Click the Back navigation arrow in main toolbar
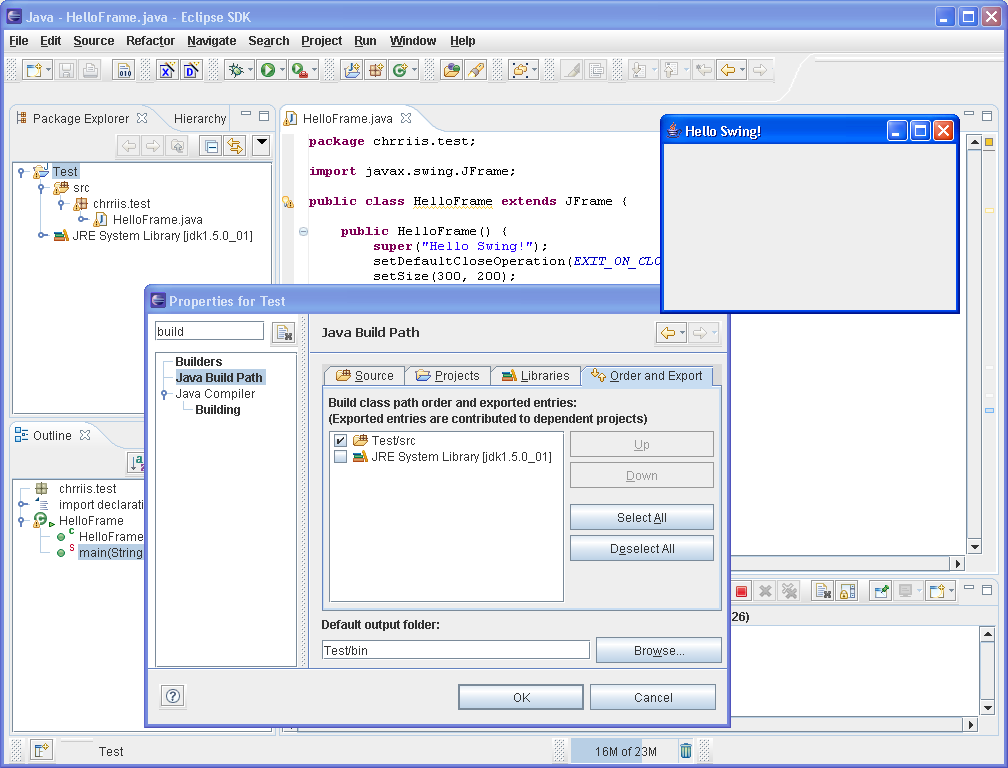Screen dimensions: 1008x768 (728, 69)
